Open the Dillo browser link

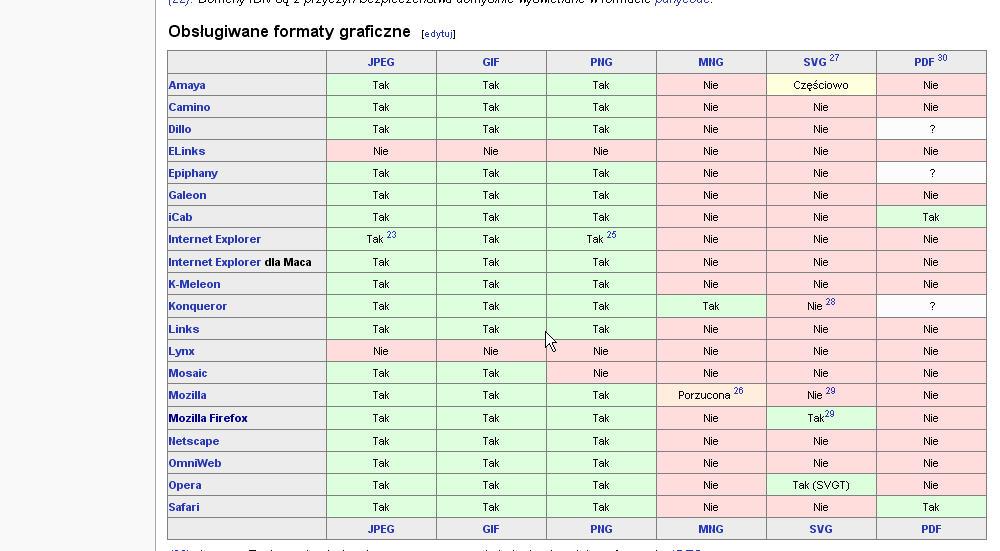point(180,129)
